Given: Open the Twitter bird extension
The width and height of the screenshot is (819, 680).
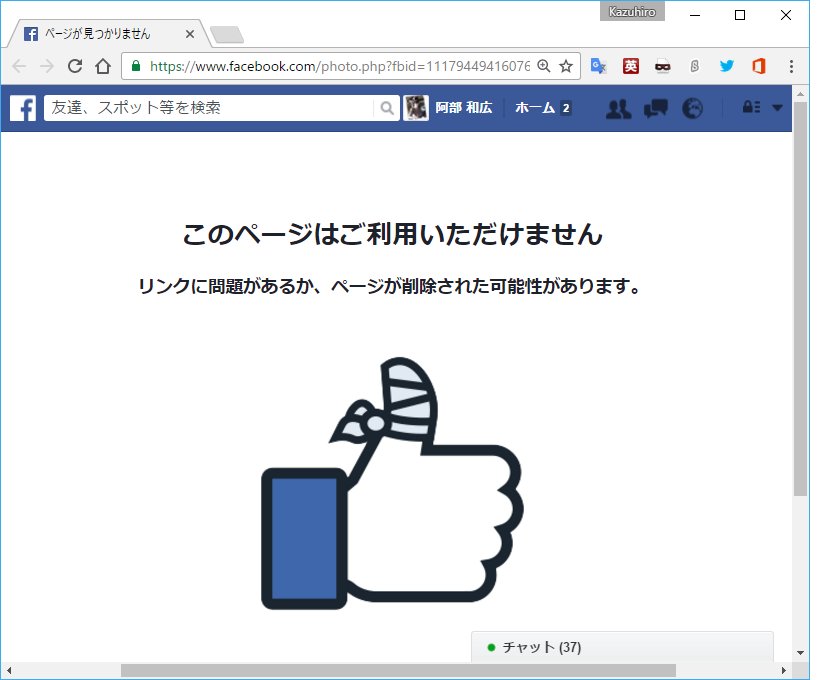Looking at the screenshot, I should 727,66.
